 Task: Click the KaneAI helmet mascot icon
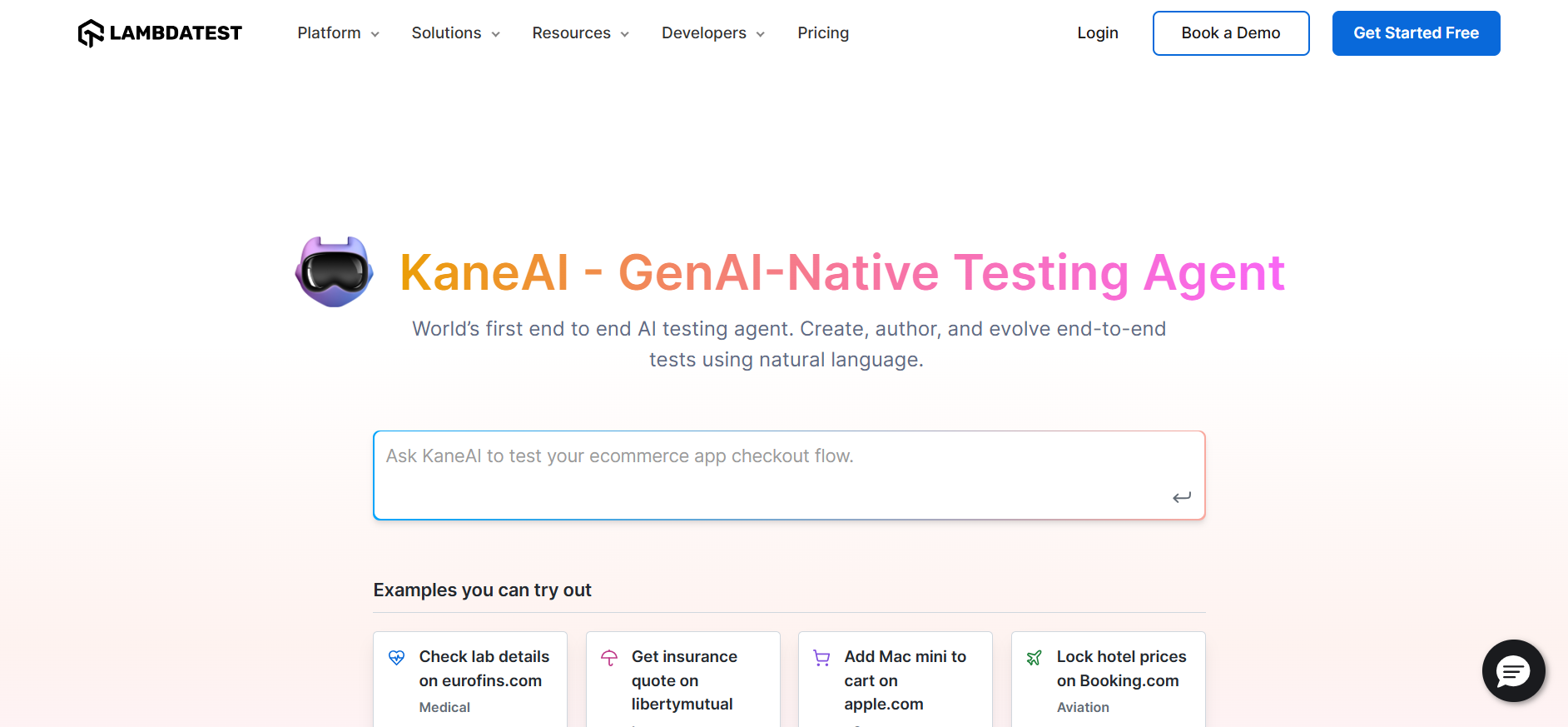pyautogui.click(x=335, y=271)
